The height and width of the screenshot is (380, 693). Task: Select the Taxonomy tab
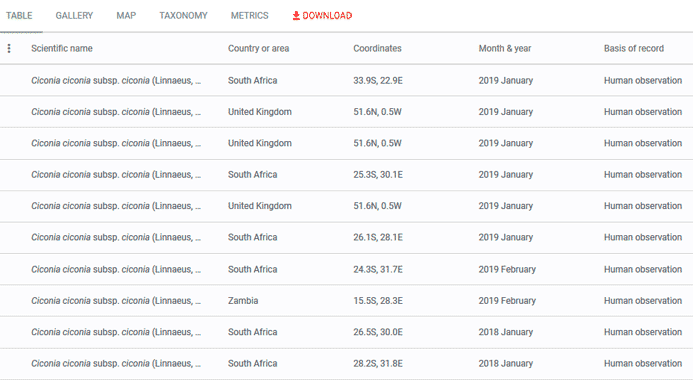[183, 16]
